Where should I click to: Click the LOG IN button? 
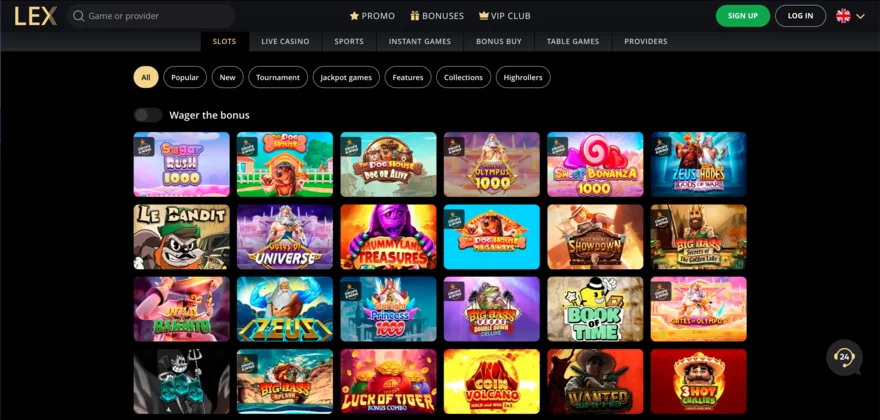pos(800,16)
